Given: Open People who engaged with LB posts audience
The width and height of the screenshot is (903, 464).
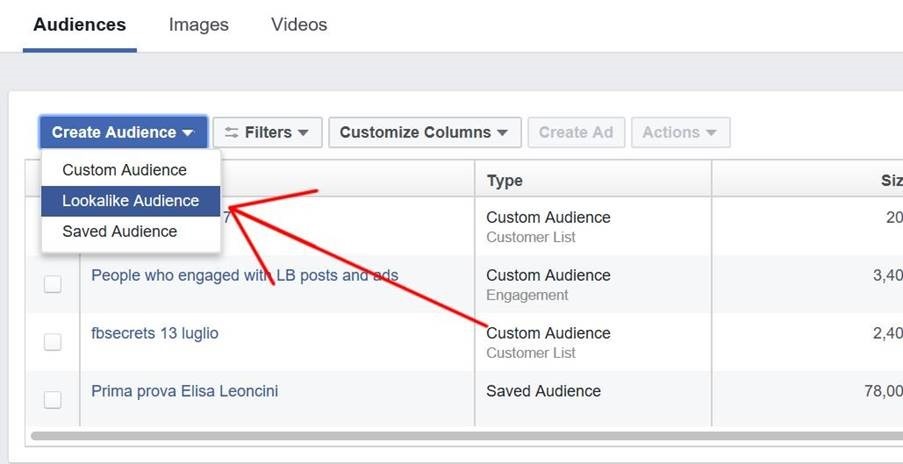Looking at the screenshot, I should (x=245, y=275).
